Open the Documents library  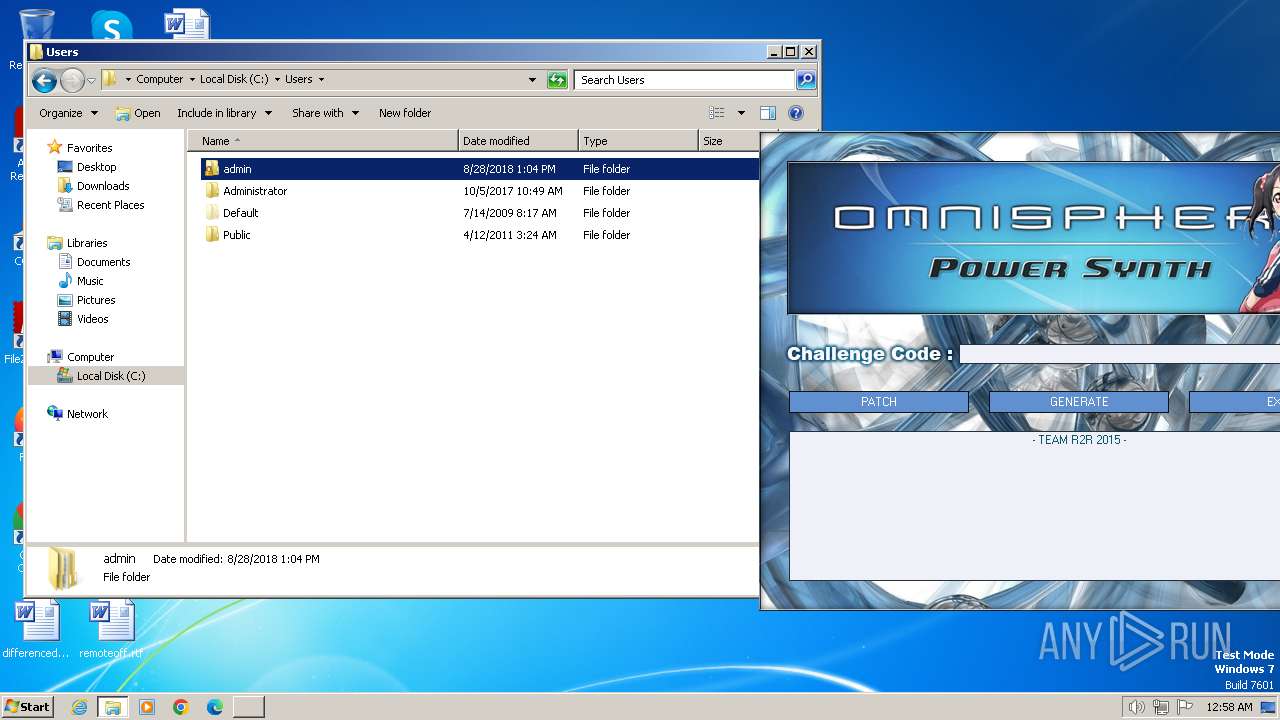pyautogui.click(x=103, y=262)
